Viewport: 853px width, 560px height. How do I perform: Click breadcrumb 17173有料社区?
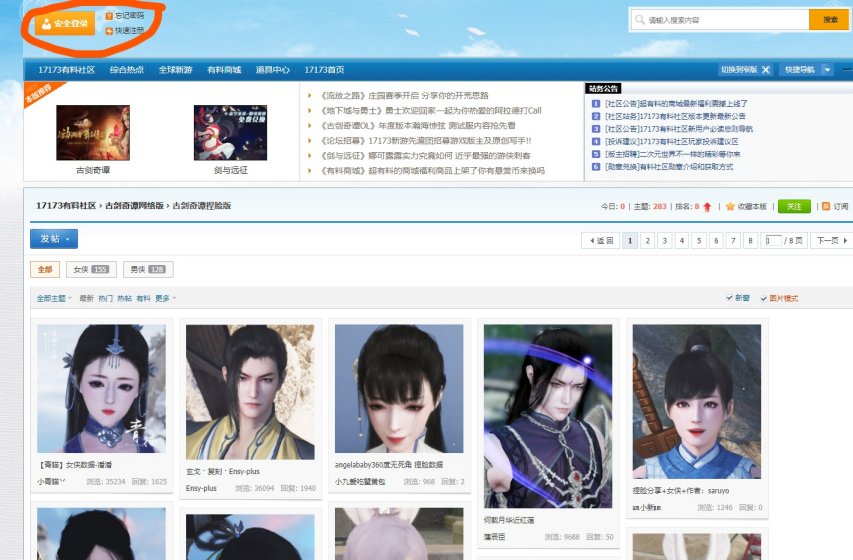[x=66, y=206]
